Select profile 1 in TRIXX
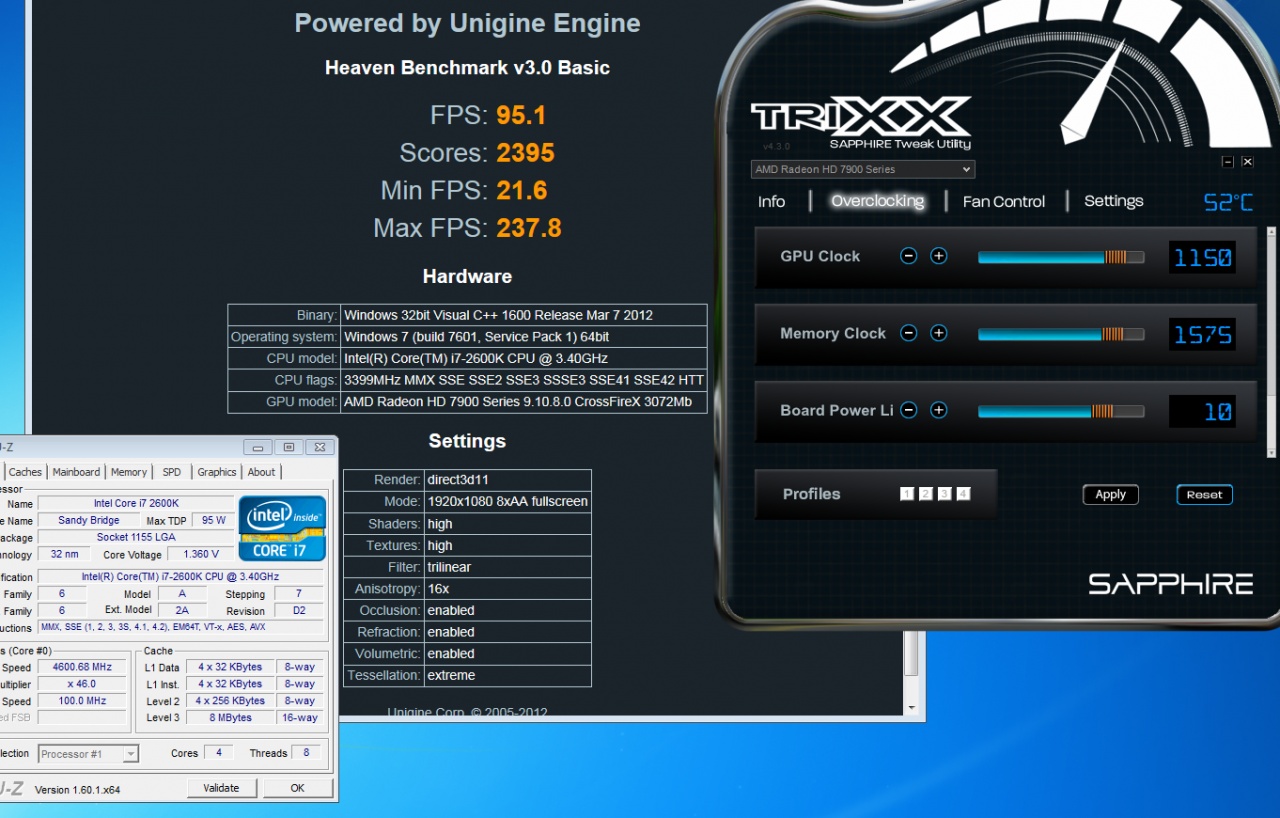Screen dimensions: 1280x818 tap(907, 494)
